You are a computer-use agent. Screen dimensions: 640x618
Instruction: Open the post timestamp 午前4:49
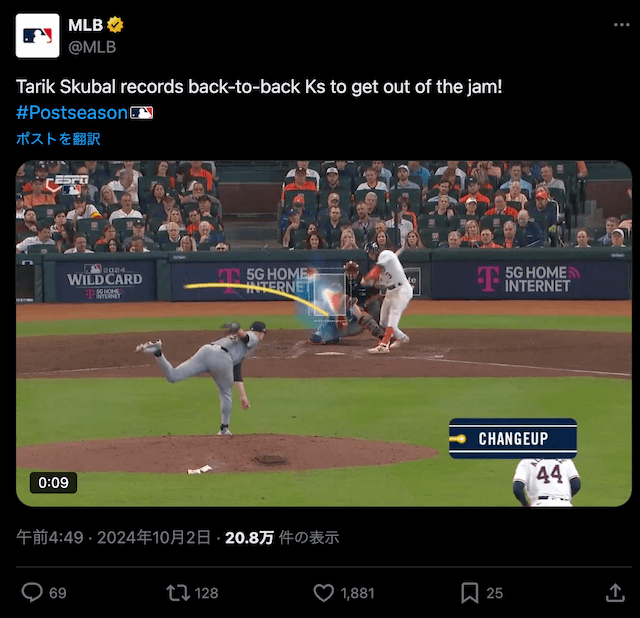50,538
